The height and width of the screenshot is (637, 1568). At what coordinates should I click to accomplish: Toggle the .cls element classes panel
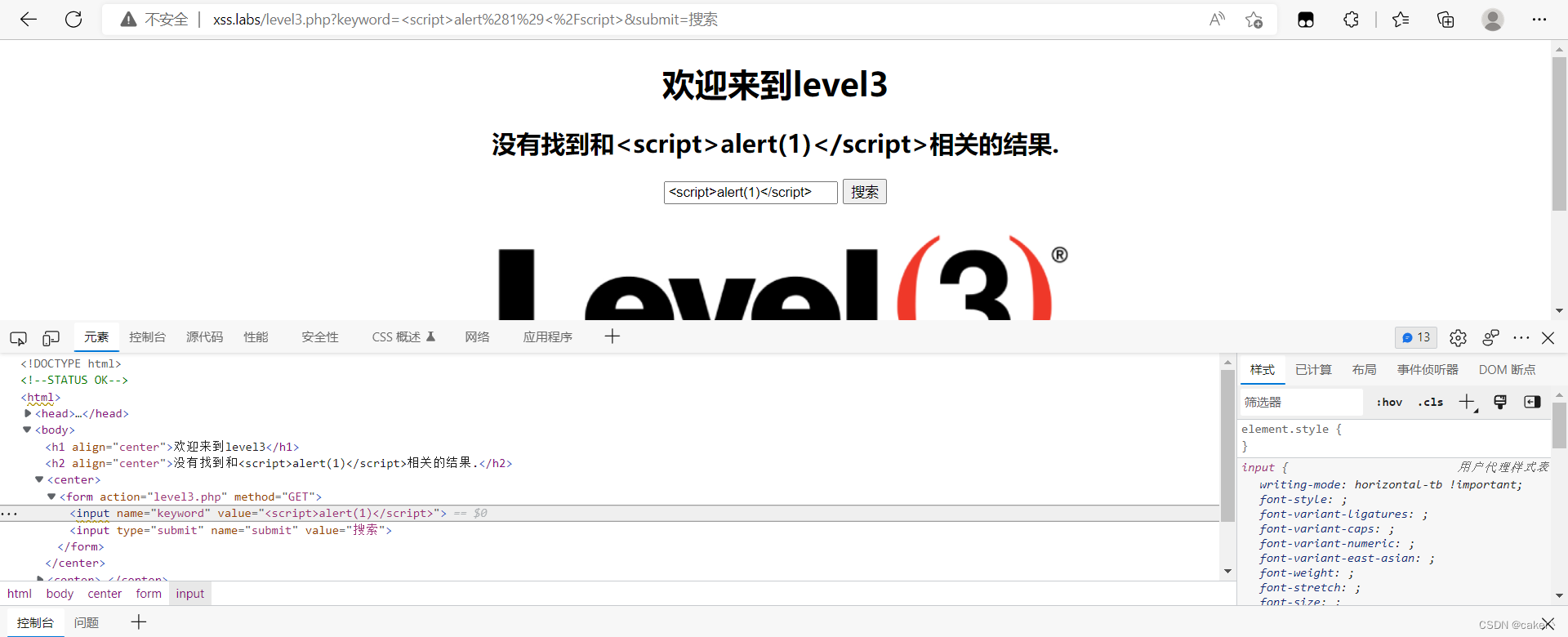pos(1431,402)
